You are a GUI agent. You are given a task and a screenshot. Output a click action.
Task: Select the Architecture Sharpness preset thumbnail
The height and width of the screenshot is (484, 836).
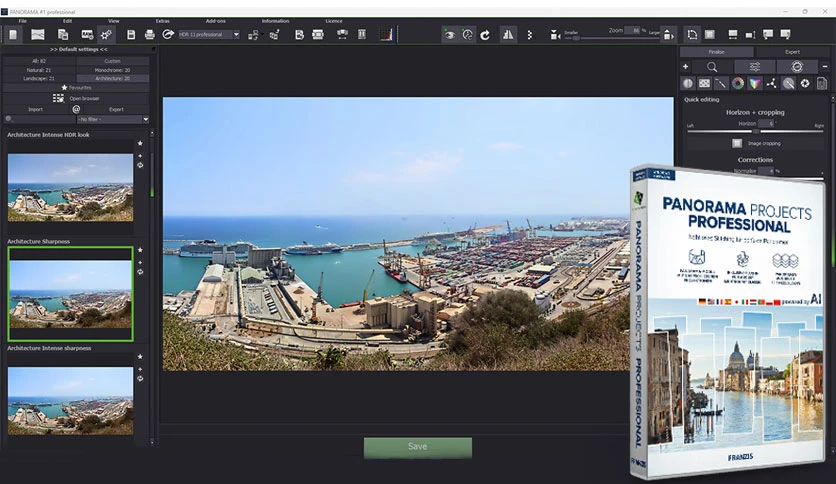pyautogui.click(x=70, y=294)
